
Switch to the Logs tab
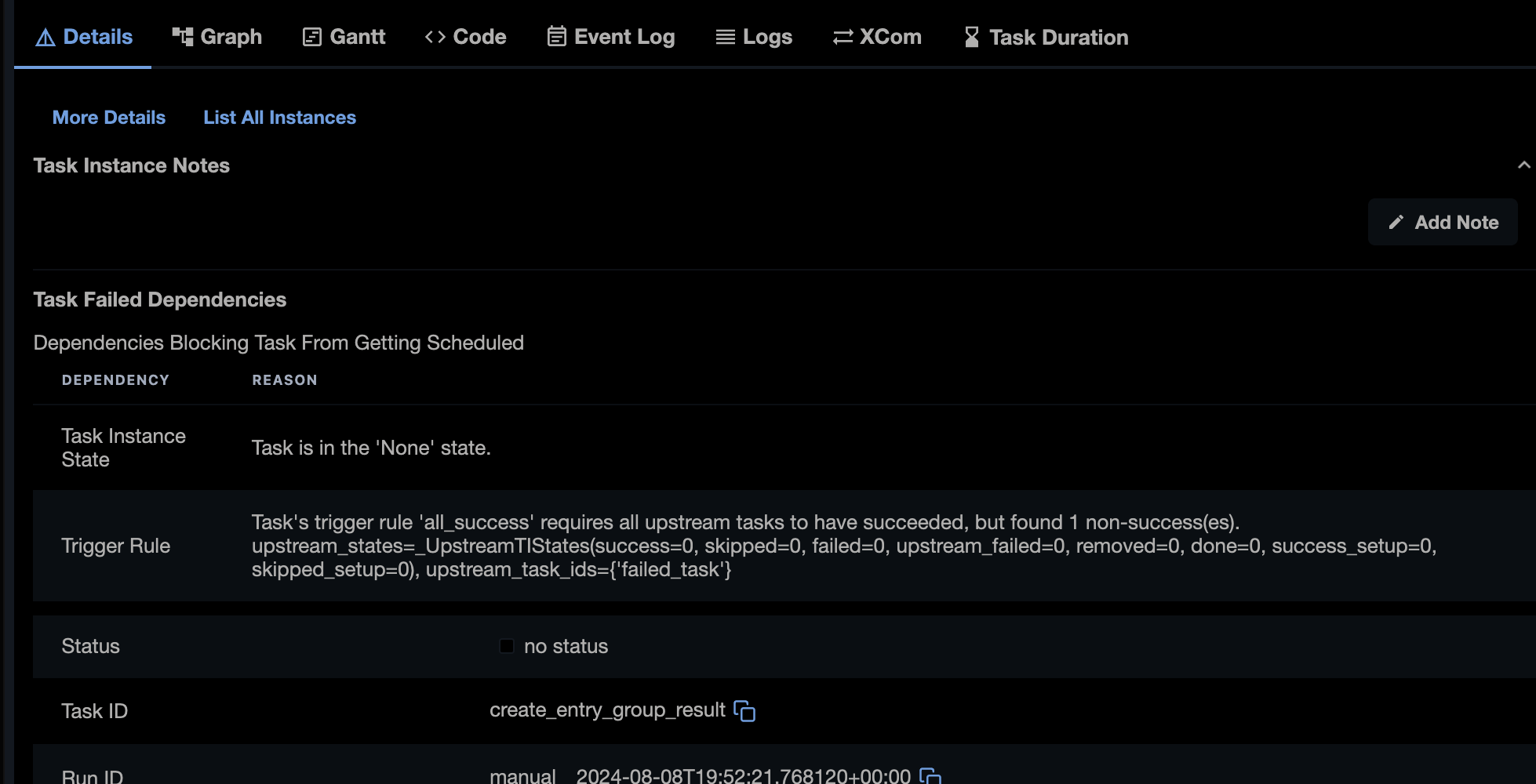pyautogui.click(x=754, y=36)
